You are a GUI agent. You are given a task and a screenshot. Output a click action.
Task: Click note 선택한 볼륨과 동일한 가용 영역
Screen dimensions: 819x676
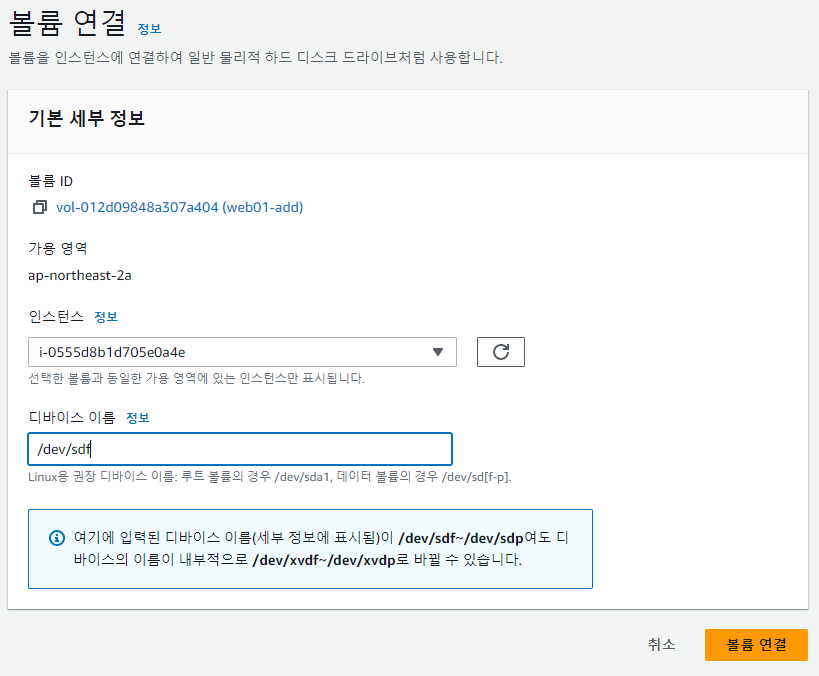click(x=196, y=378)
